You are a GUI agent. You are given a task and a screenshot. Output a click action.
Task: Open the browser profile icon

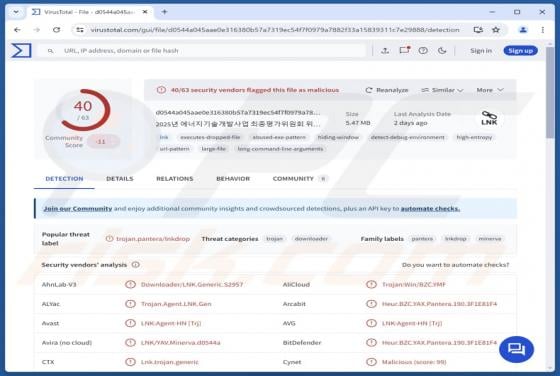[523, 30]
